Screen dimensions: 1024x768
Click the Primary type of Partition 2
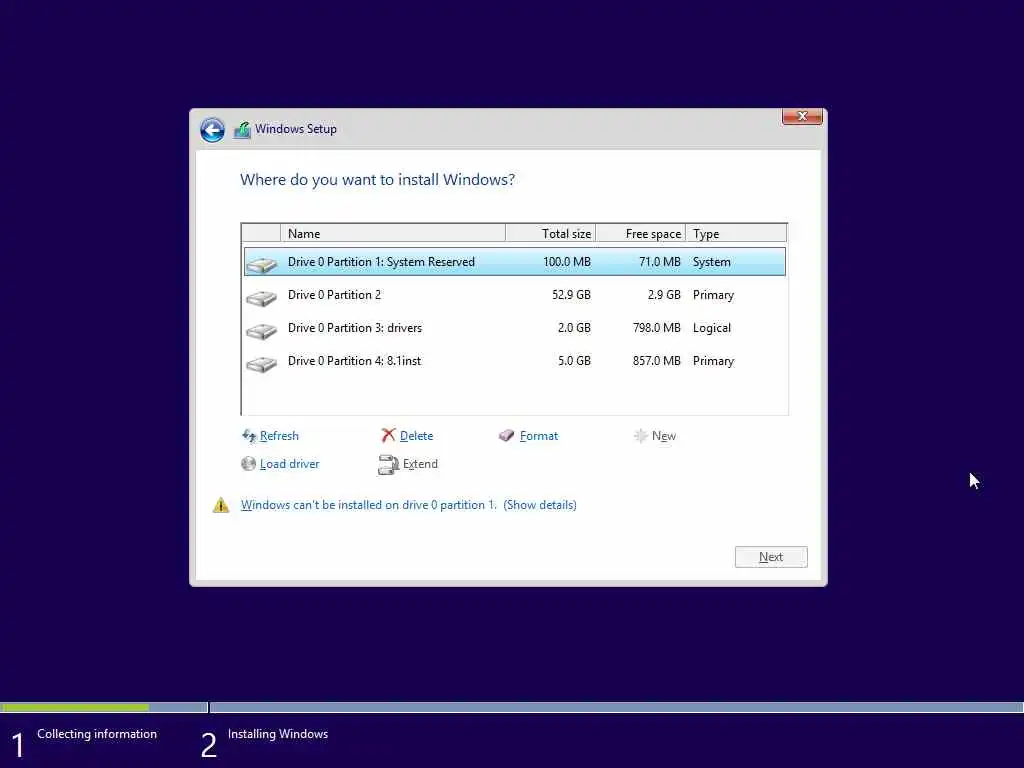pos(713,295)
